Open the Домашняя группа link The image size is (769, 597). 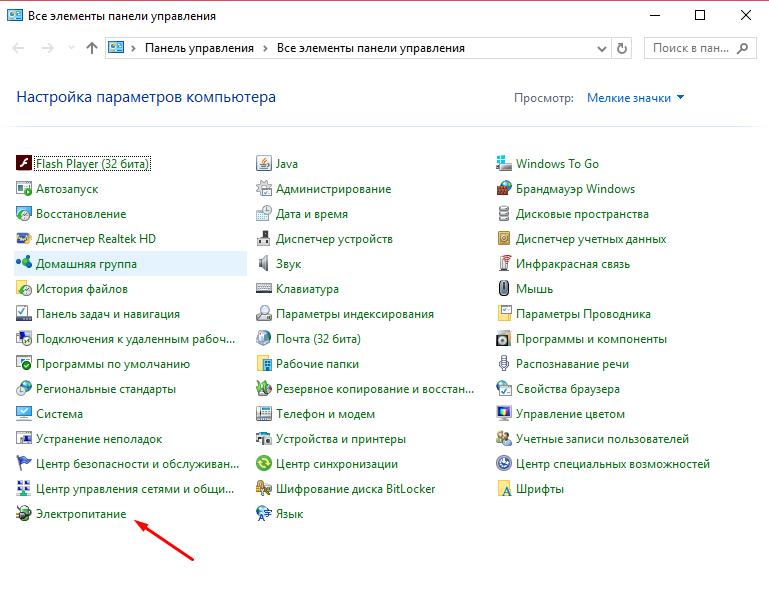tap(86, 264)
